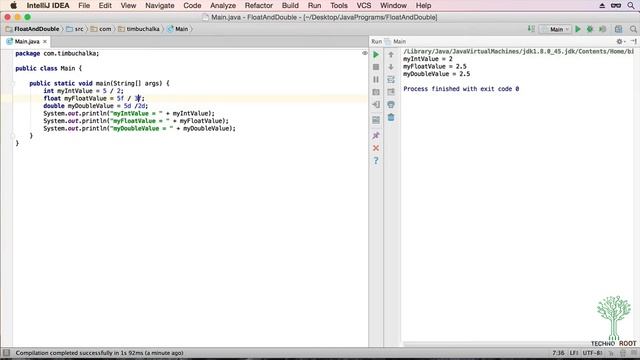
Task: Collapse main method with fold marker
Action: click(x=13, y=83)
